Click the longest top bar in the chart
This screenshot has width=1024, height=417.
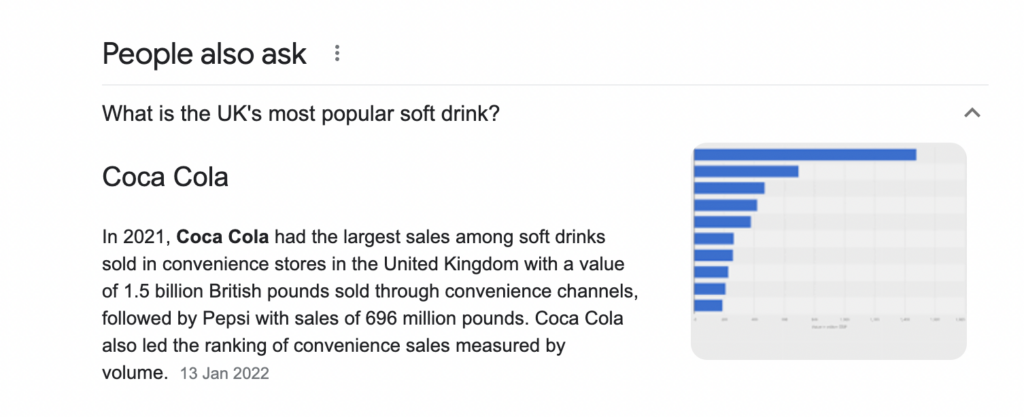(805, 155)
